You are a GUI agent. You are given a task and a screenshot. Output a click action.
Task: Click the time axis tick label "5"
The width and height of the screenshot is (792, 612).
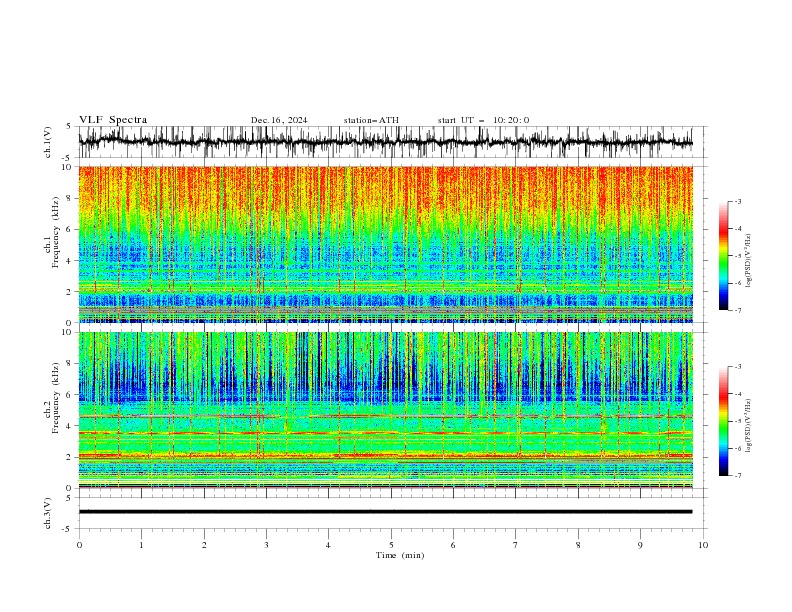(x=391, y=545)
